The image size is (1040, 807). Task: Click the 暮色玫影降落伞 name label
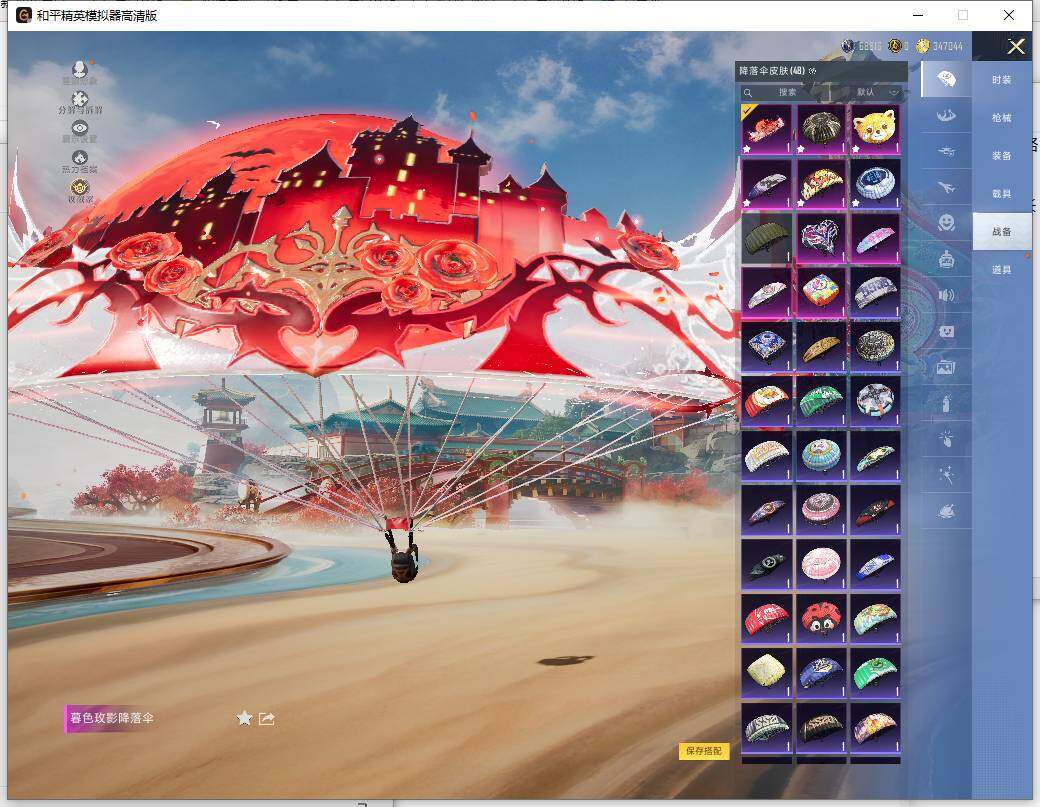point(112,718)
